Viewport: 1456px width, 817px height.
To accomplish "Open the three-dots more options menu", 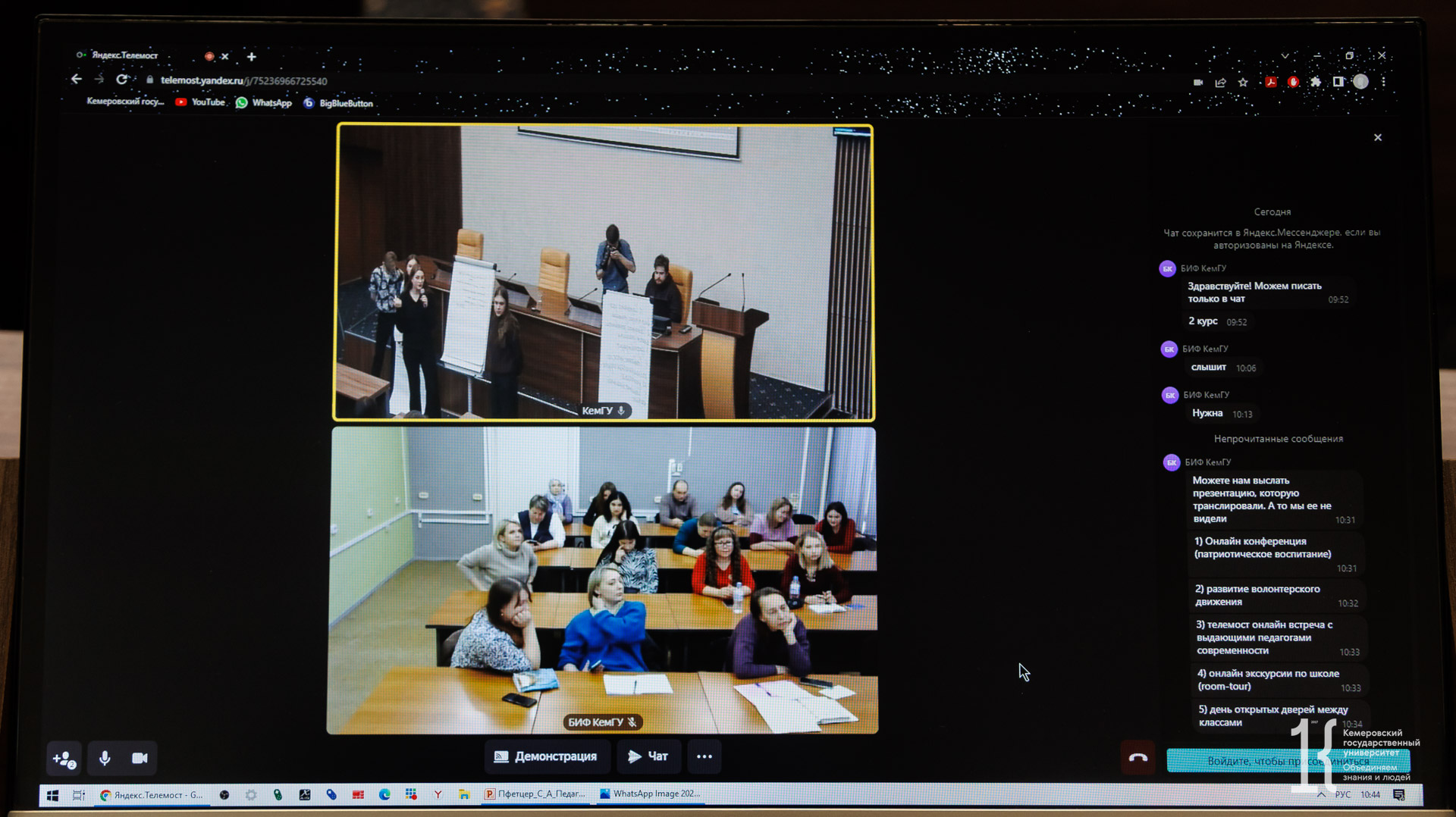I will (x=704, y=756).
